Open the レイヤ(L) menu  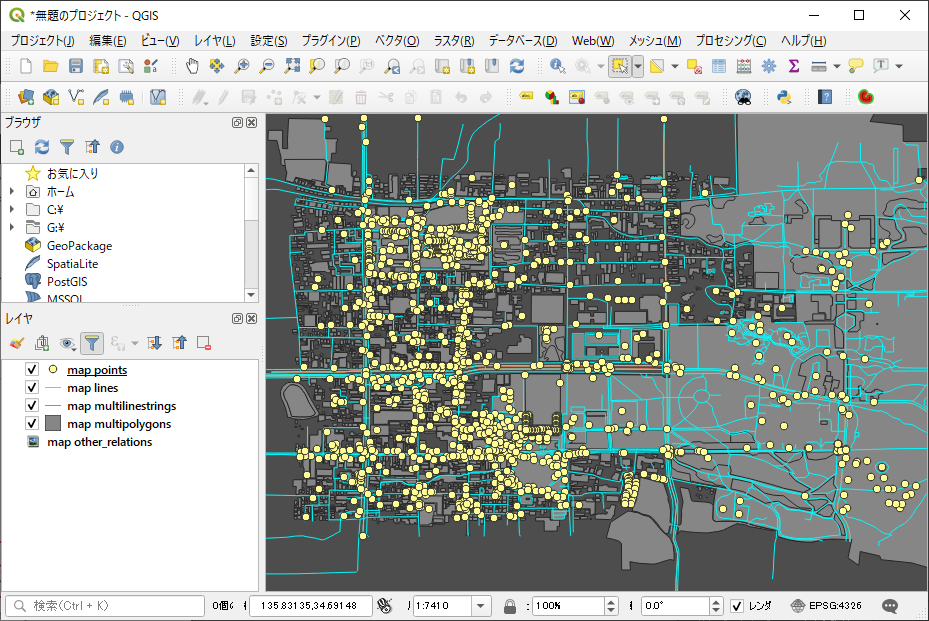(x=214, y=41)
